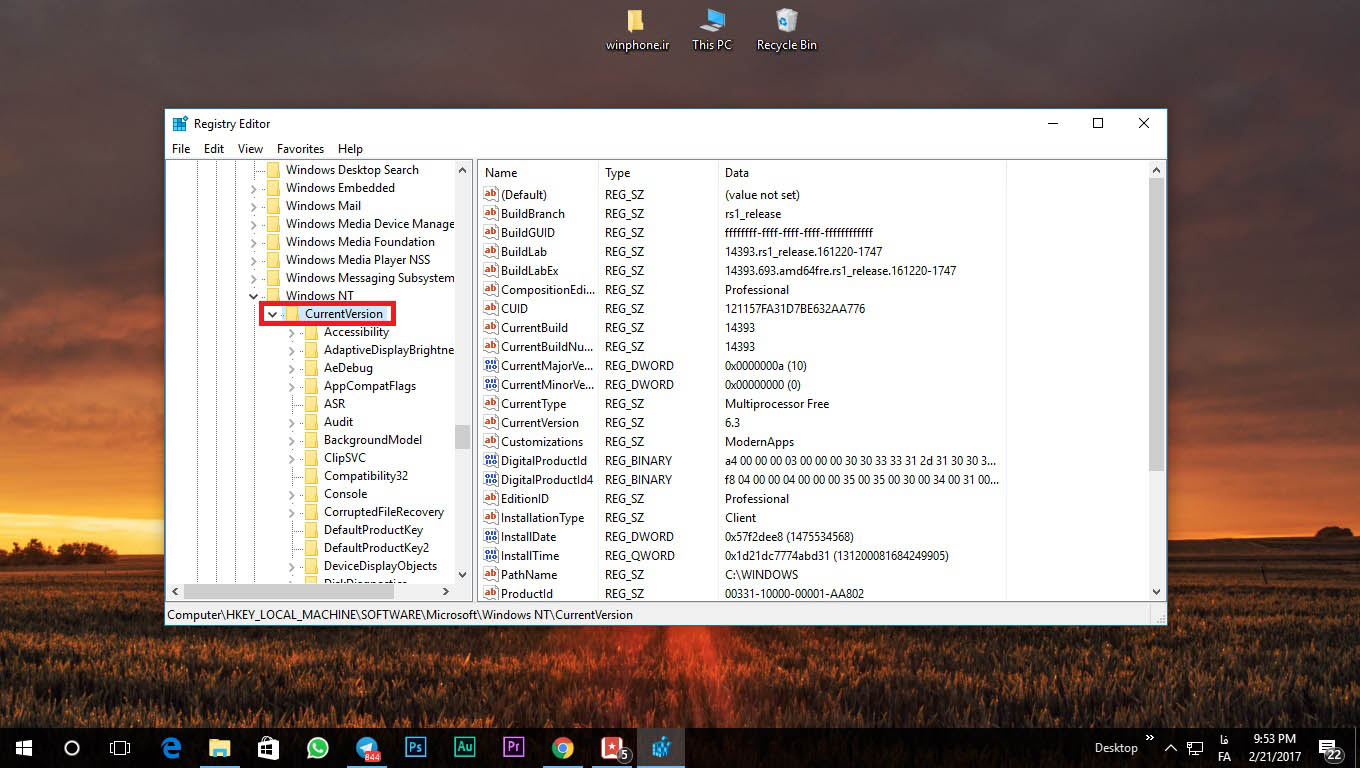
Task: Select the DeviceDisplayObjects tree key
Action: 380,566
